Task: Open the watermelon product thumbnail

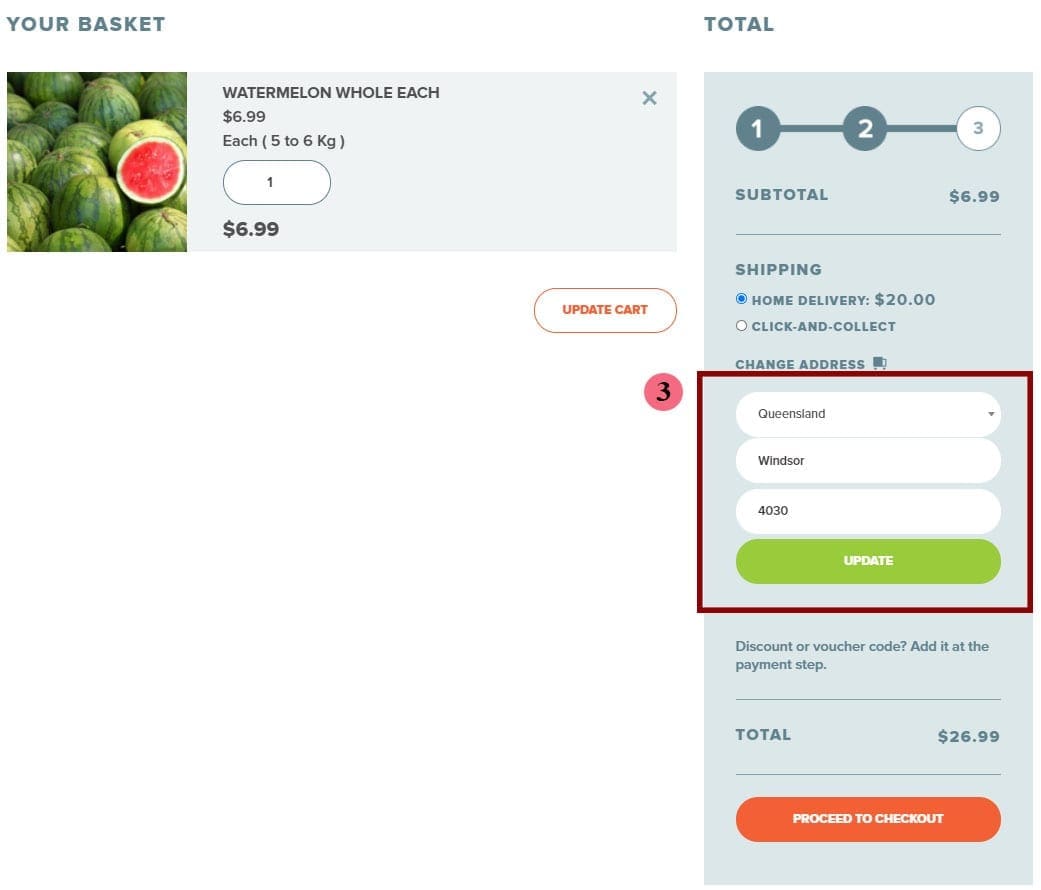Action: 97,162
